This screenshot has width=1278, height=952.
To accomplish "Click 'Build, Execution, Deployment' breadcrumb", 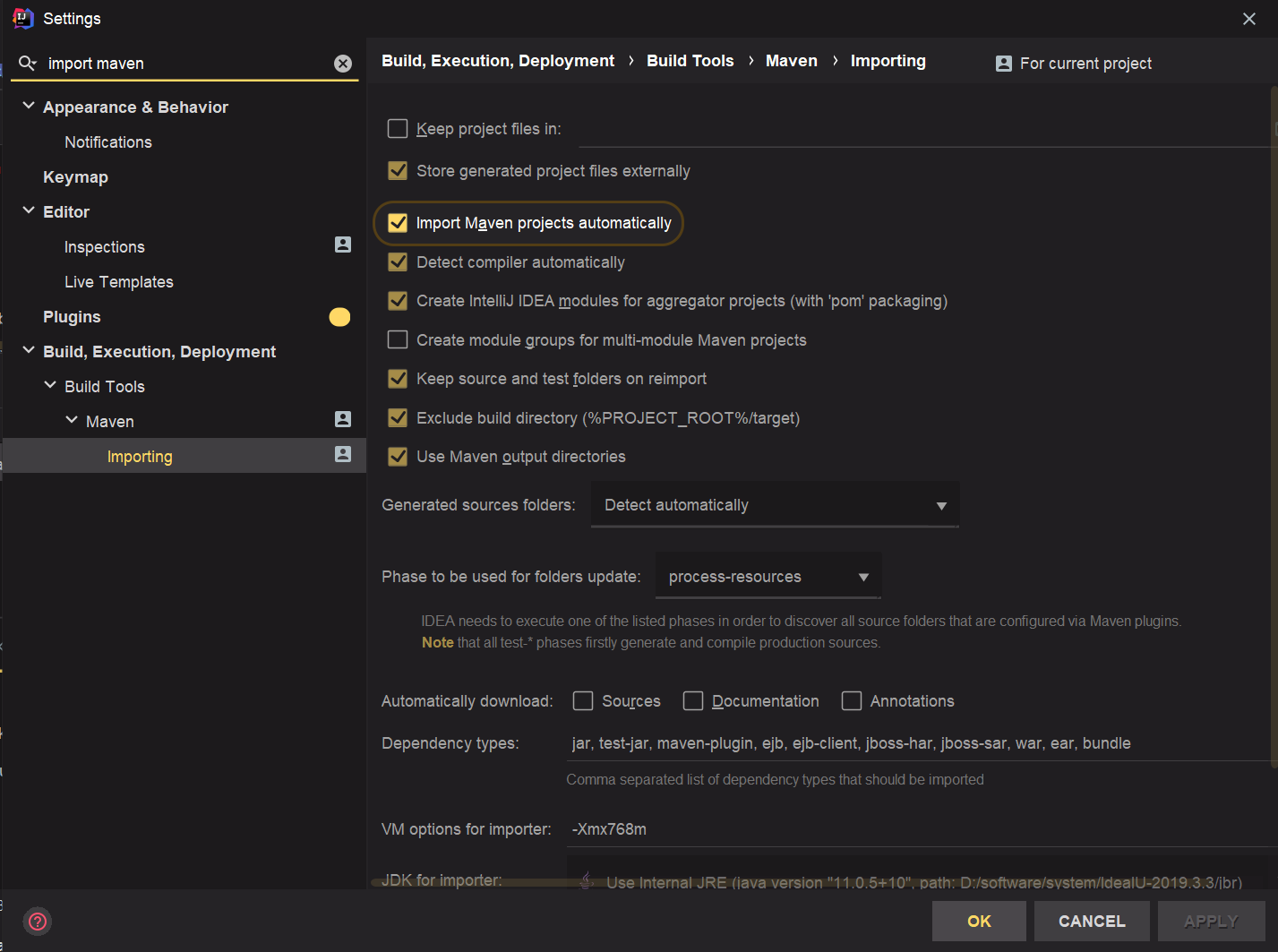I will [x=498, y=61].
